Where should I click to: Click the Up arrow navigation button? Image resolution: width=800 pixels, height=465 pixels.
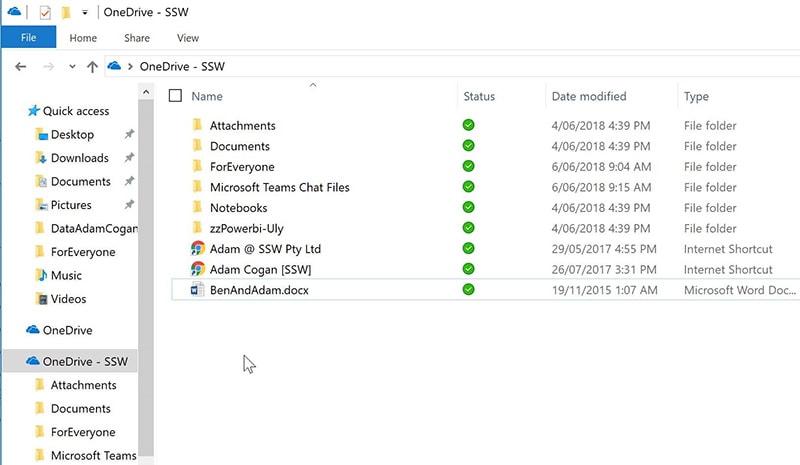tap(93, 67)
